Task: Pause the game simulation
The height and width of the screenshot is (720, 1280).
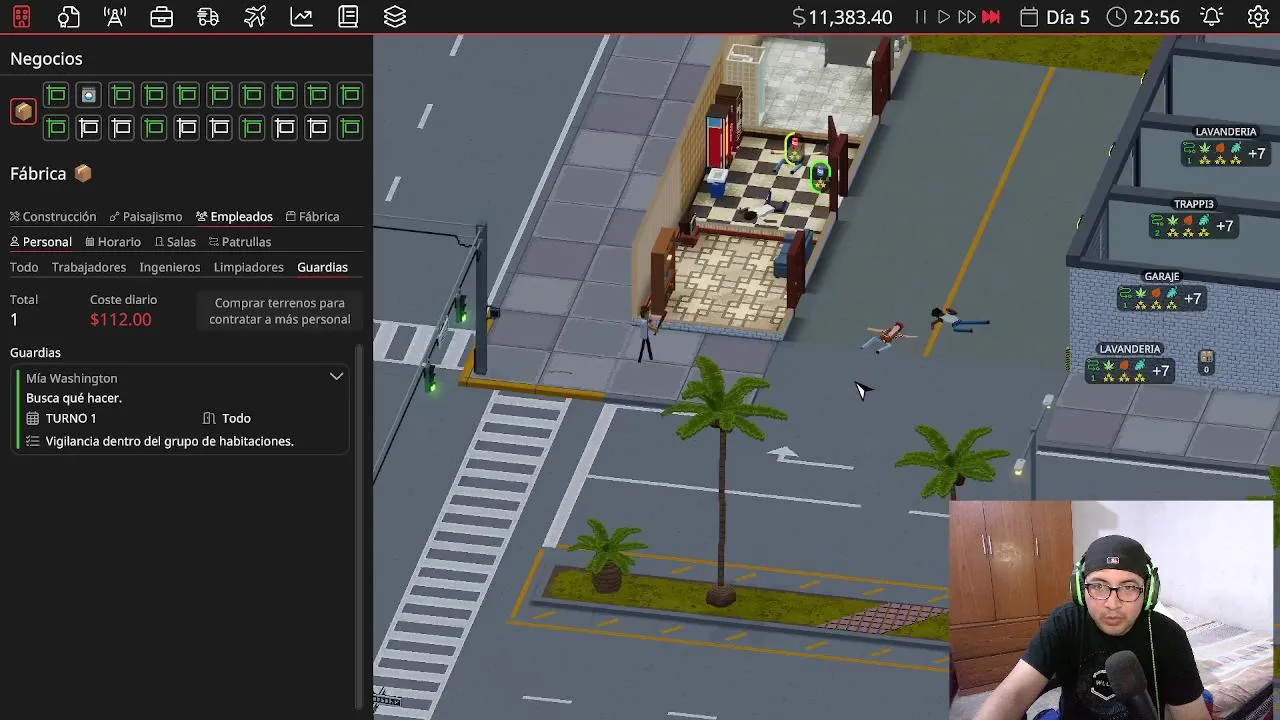Action: (x=921, y=17)
